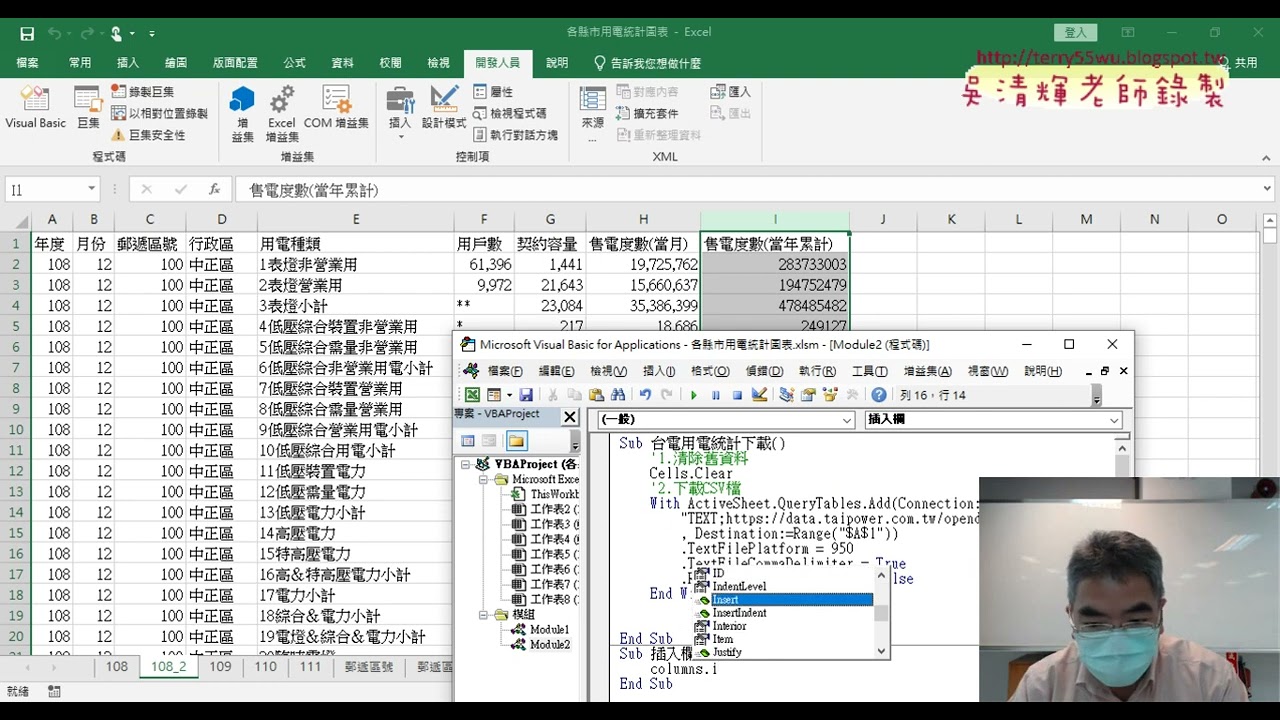Select column E header in the worksheet
This screenshot has width=1280, height=720.
[355, 220]
